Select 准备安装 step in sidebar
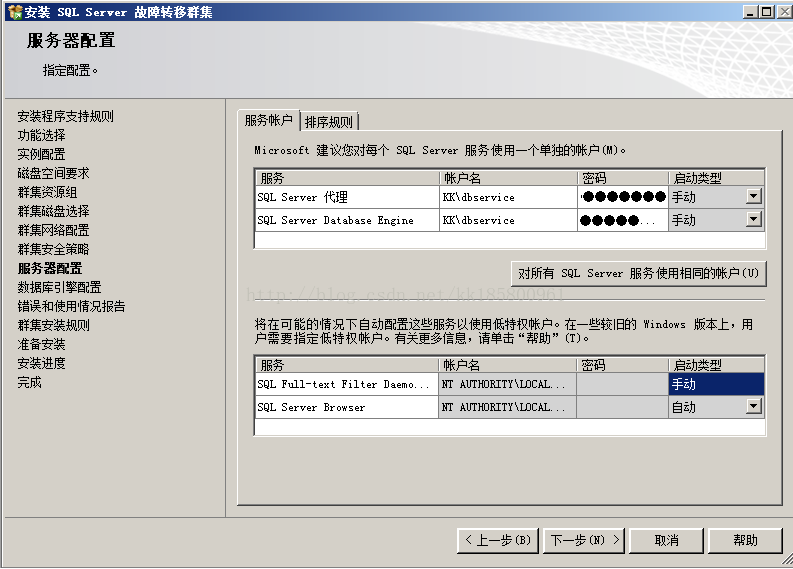 coord(41,344)
